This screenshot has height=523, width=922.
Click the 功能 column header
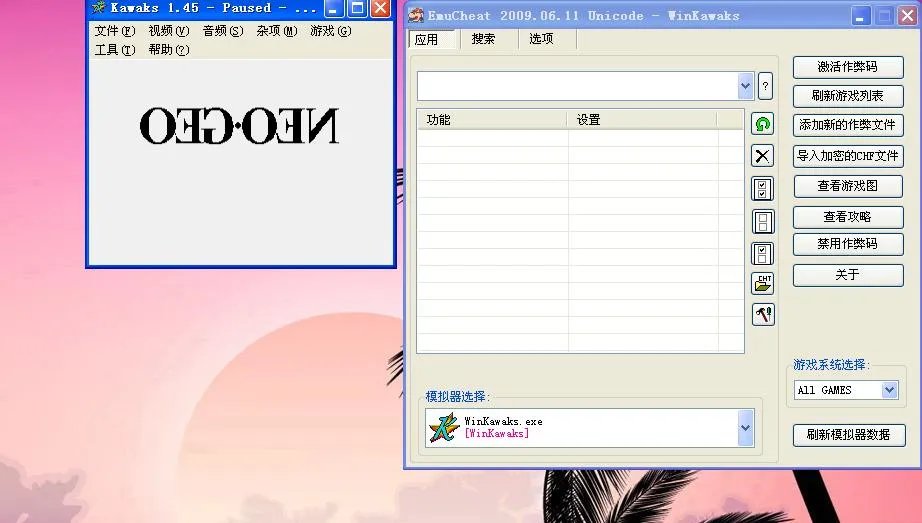point(492,120)
